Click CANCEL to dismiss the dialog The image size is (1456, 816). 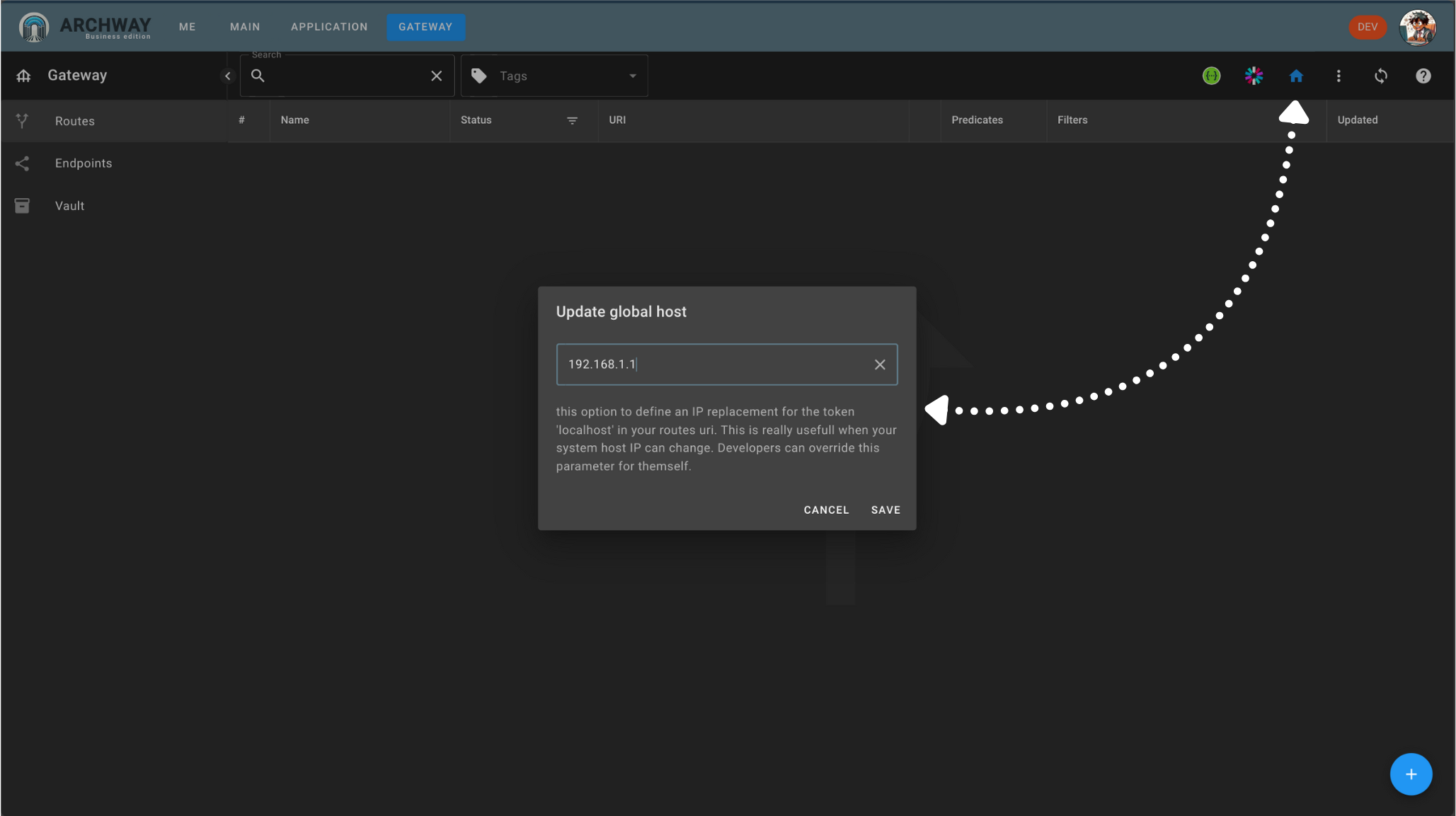pos(826,510)
